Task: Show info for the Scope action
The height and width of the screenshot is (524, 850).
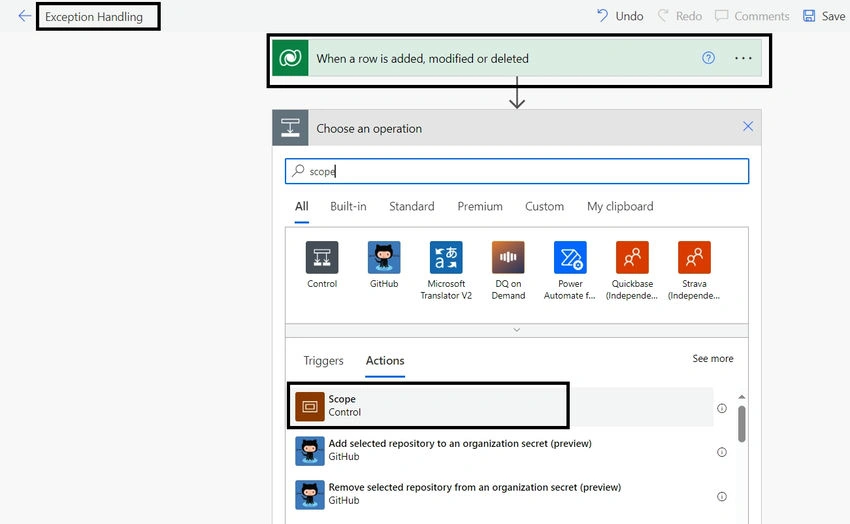Action: tap(722, 408)
